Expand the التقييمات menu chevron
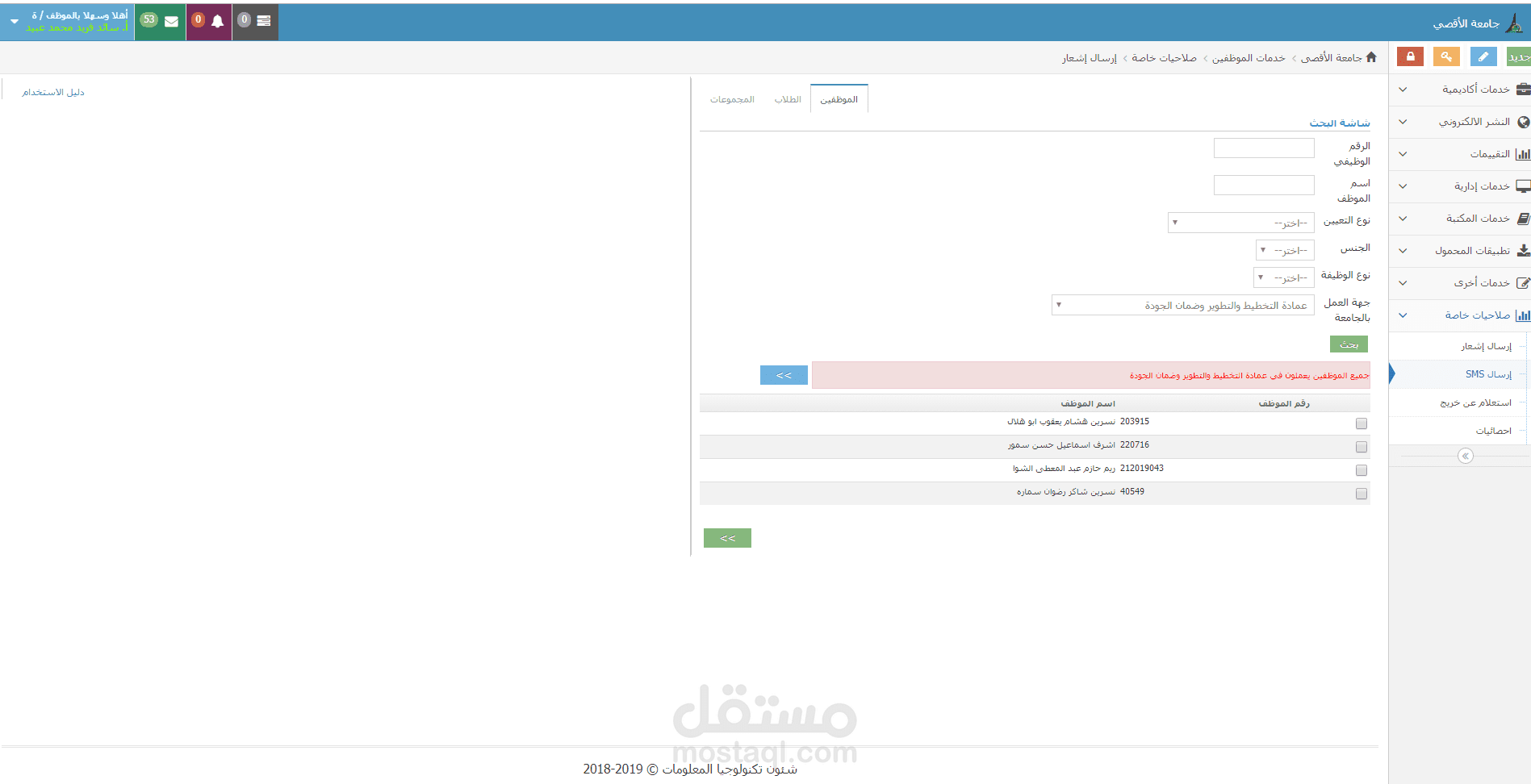1531x784 pixels. click(1403, 154)
